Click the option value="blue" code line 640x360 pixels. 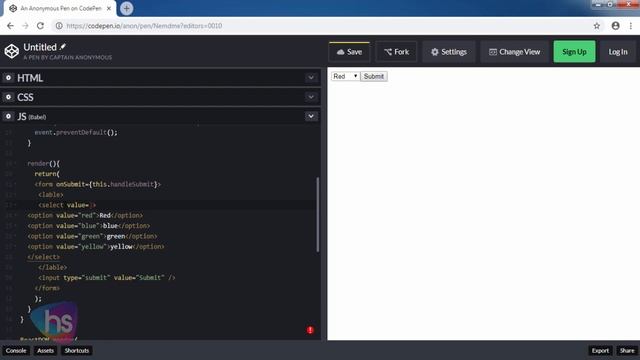pos(89,226)
